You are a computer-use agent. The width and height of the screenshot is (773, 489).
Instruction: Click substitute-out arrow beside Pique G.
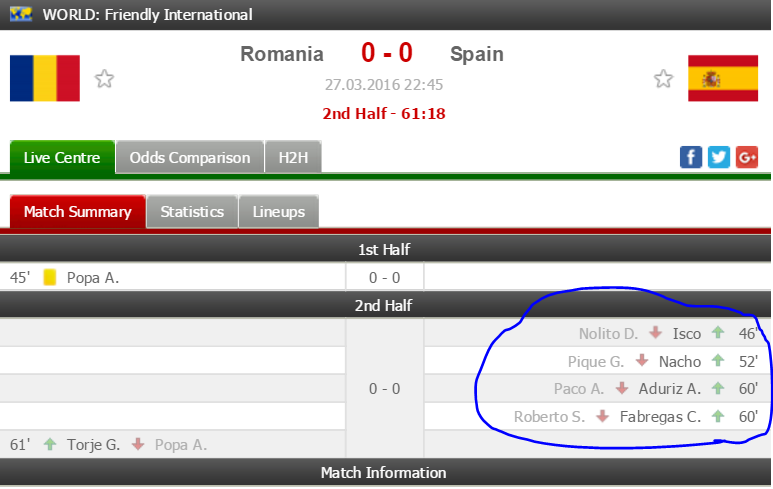click(642, 361)
